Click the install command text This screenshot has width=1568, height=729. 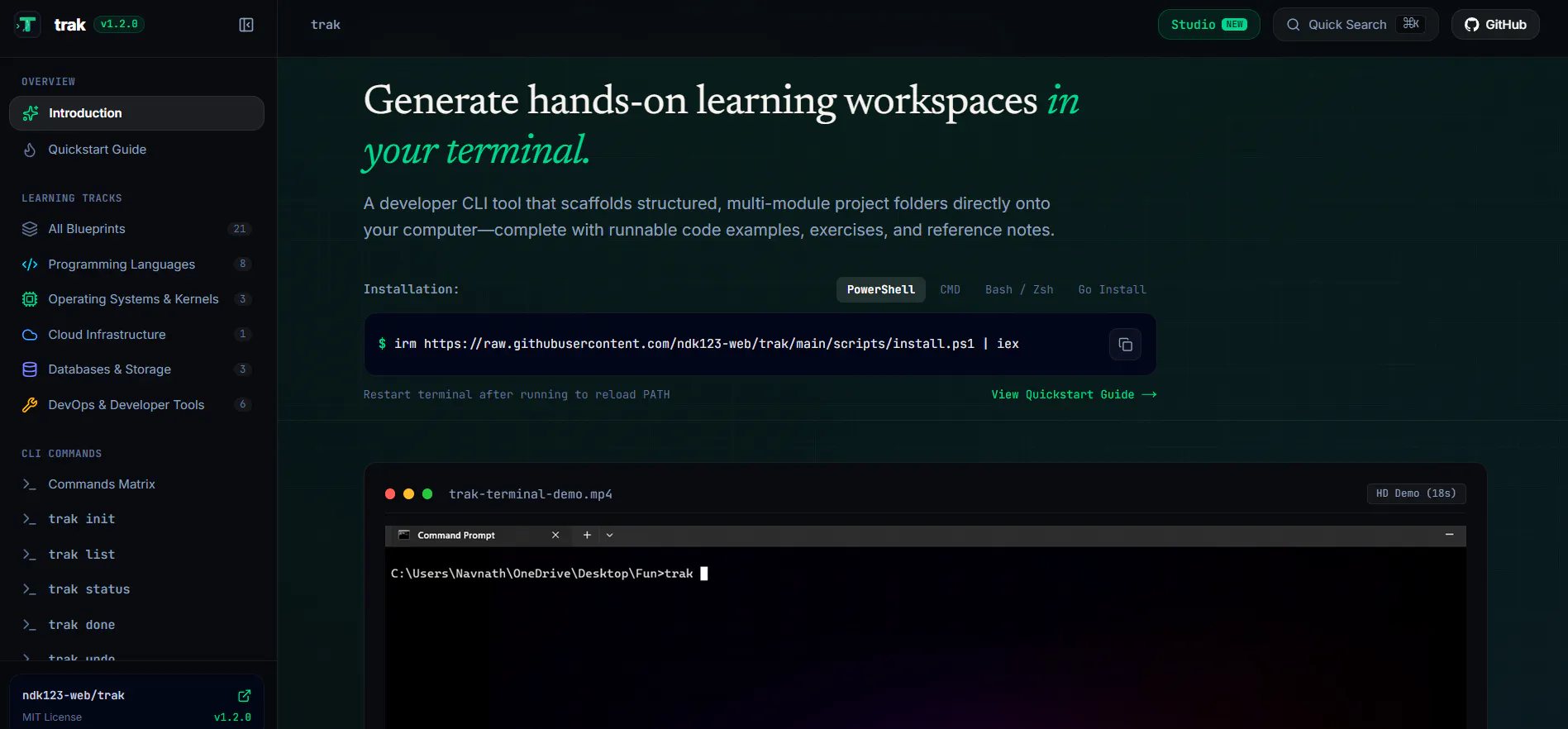[x=706, y=344]
